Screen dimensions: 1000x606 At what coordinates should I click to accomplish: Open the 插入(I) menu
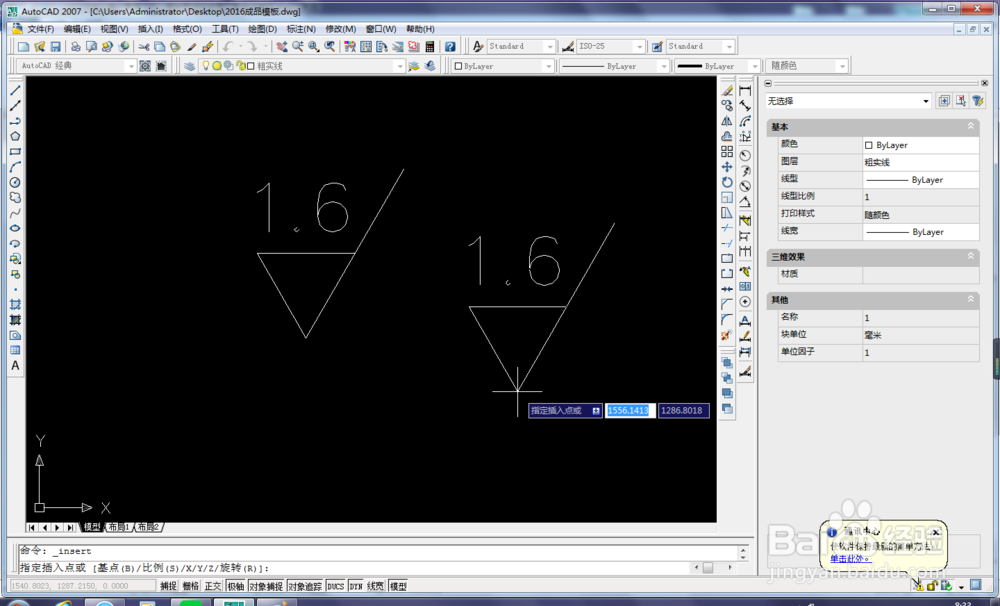point(150,29)
